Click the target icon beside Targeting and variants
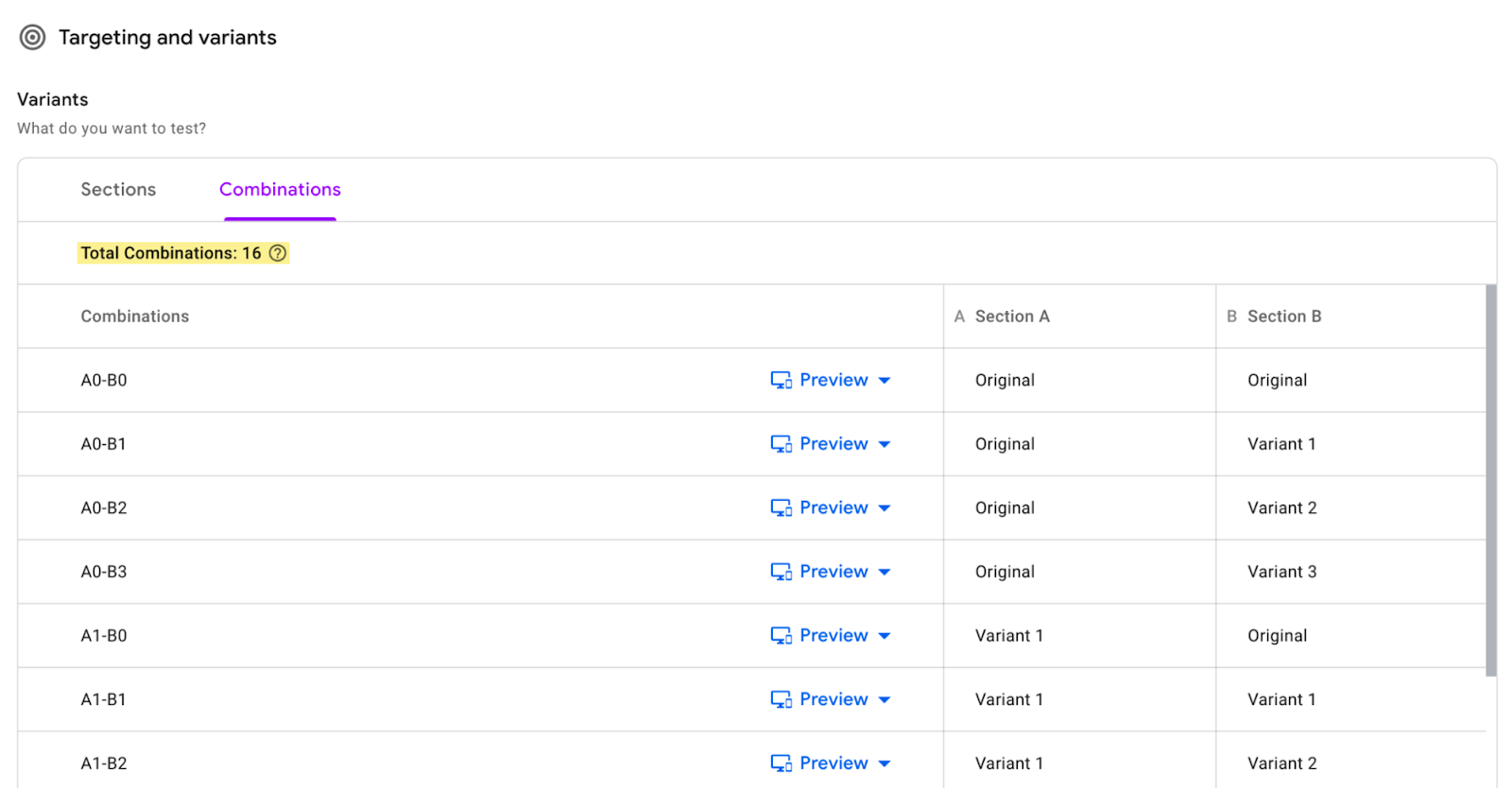 coord(32,38)
